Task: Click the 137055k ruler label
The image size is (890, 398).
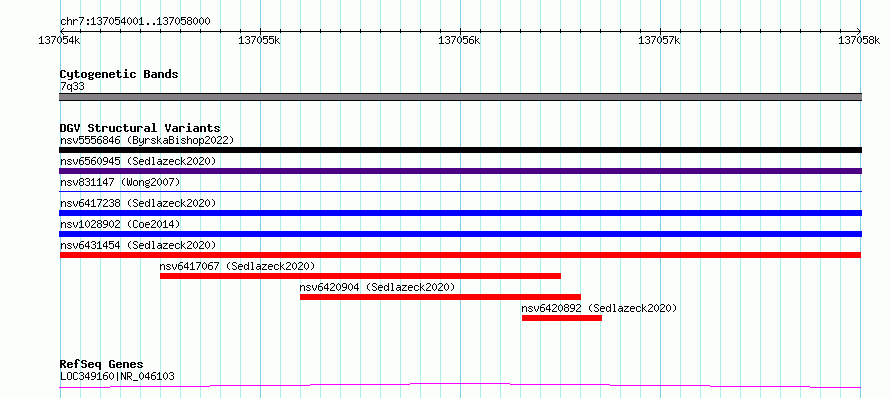Action: coord(259,40)
